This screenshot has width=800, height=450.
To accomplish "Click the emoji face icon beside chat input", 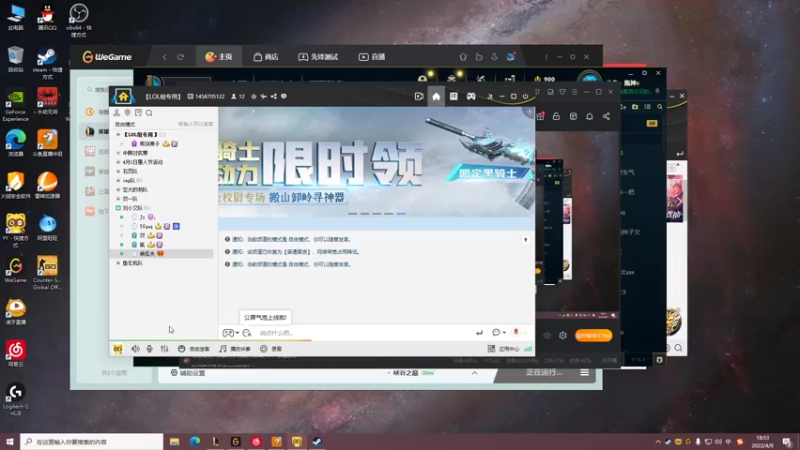I will [247, 333].
